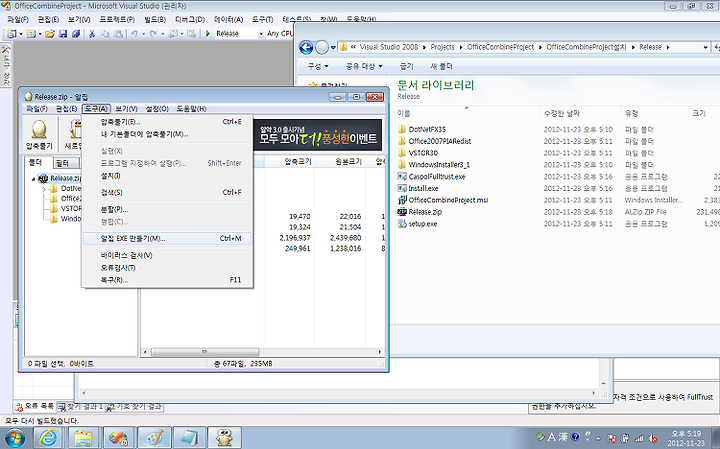Click the Cut scissors icon in Visual Studio toolbar
The image size is (720, 449).
(92, 34)
